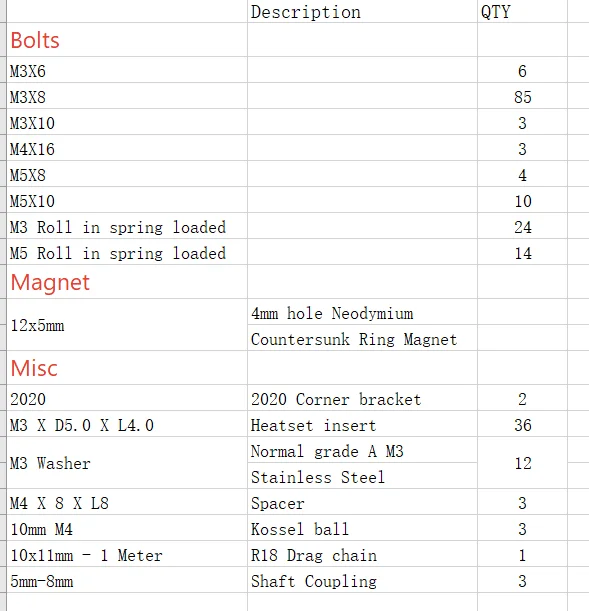This screenshot has height=611, width=589.
Task: Select quantity 85 for M3X8
Action: point(522,96)
